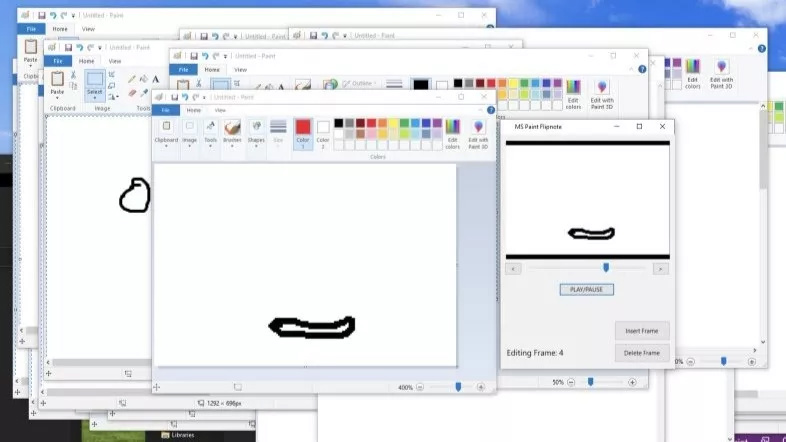This screenshot has height=442, width=786.
Task: Expand the collapsed Image group
Action: pos(189,133)
